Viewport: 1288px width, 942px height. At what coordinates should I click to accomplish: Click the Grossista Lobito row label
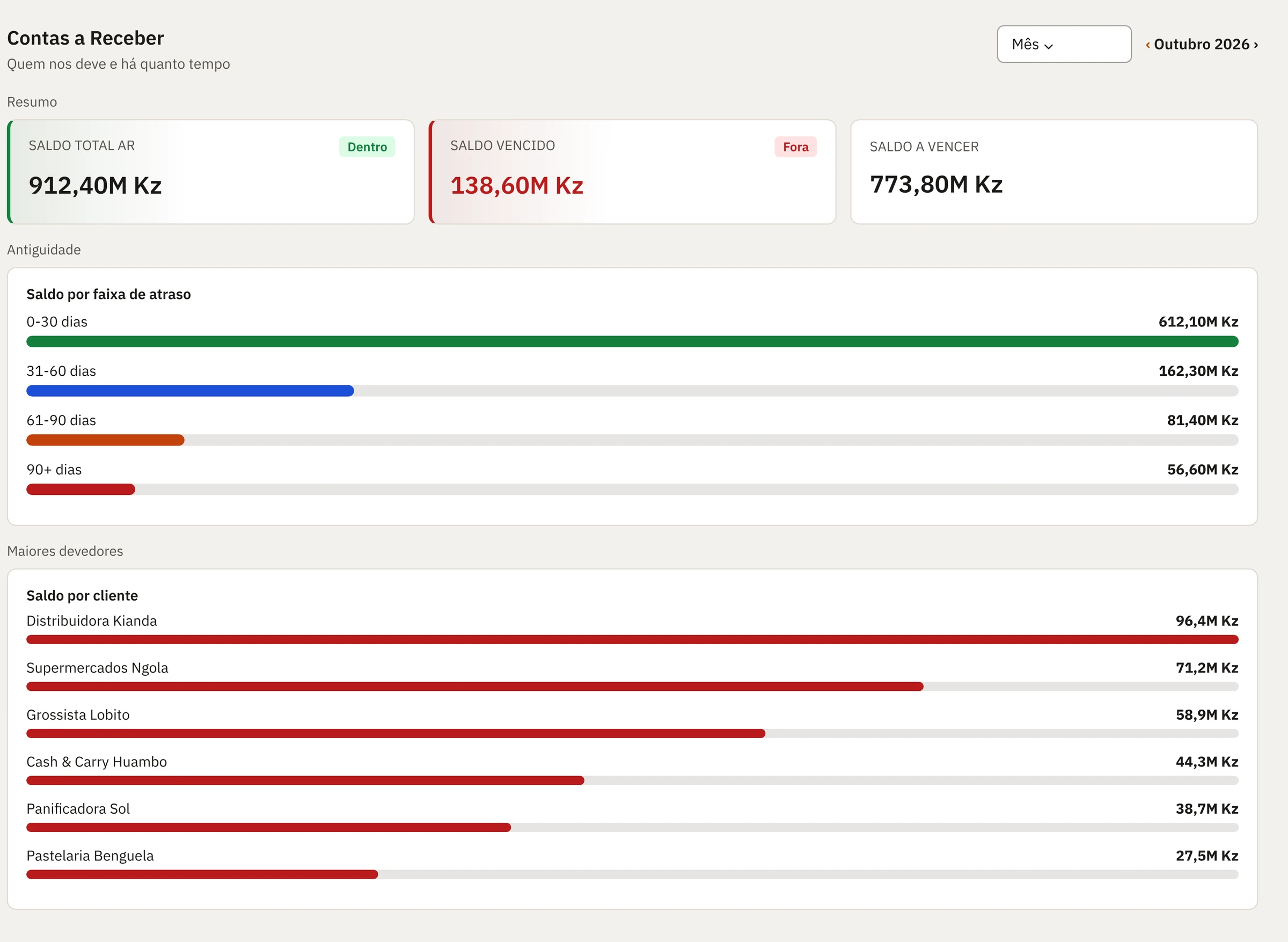[78, 714]
